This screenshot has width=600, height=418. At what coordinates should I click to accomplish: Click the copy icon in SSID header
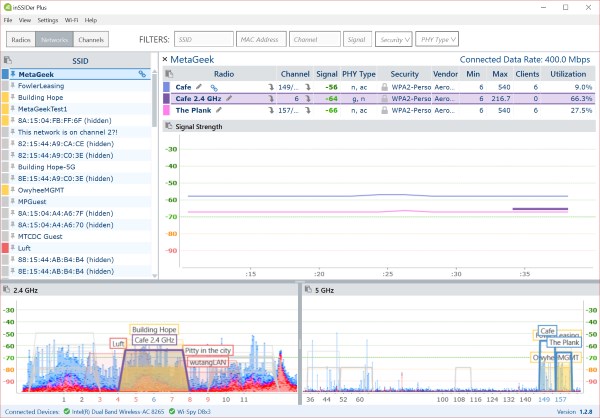pyautogui.click(x=8, y=60)
